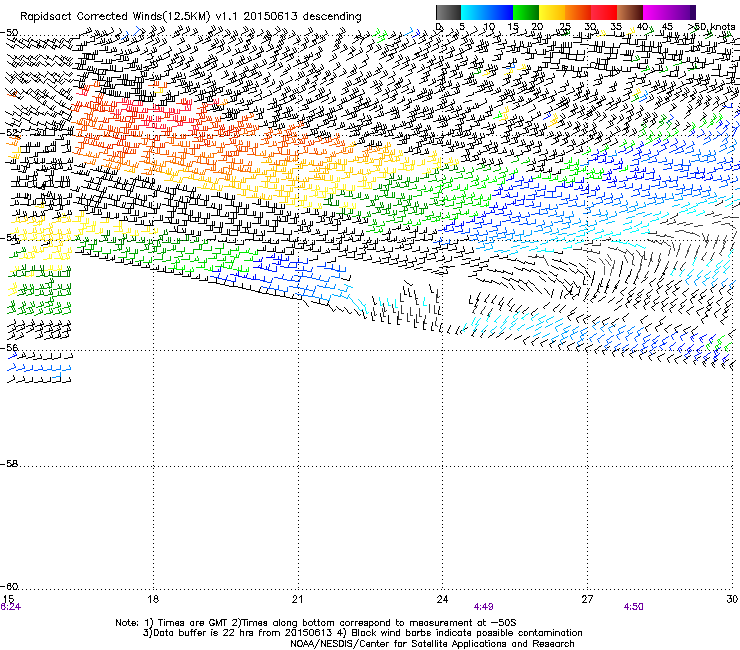Select the '-60' latitude axis label
Image resolution: width=740 pixels, height=650 pixels.
9,586
